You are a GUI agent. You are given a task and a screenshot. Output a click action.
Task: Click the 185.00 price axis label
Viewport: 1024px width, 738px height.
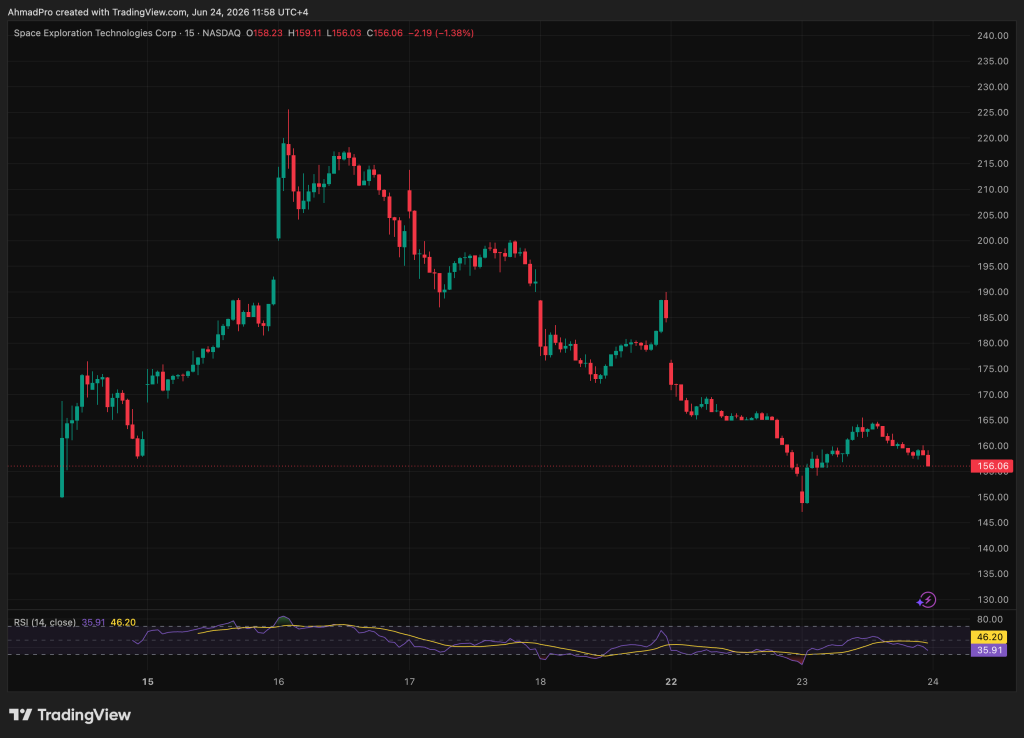(x=993, y=317)
